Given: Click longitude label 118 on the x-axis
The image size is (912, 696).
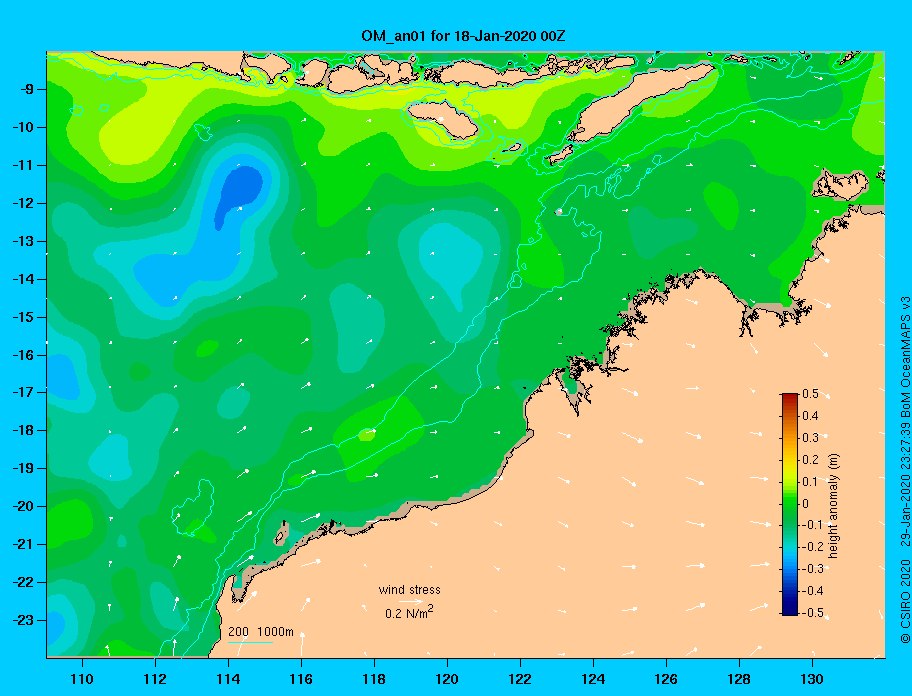Looking at the screenshot, I should coord(374,679).
